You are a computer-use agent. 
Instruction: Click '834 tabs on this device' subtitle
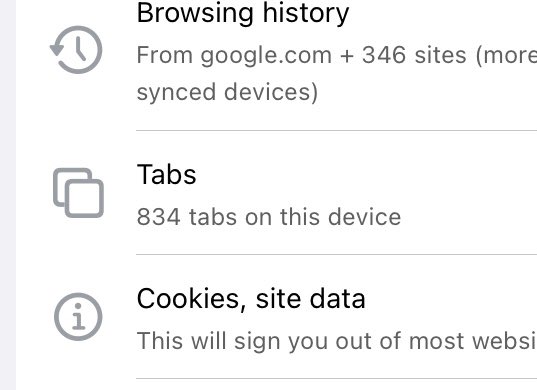click(269, 217)
